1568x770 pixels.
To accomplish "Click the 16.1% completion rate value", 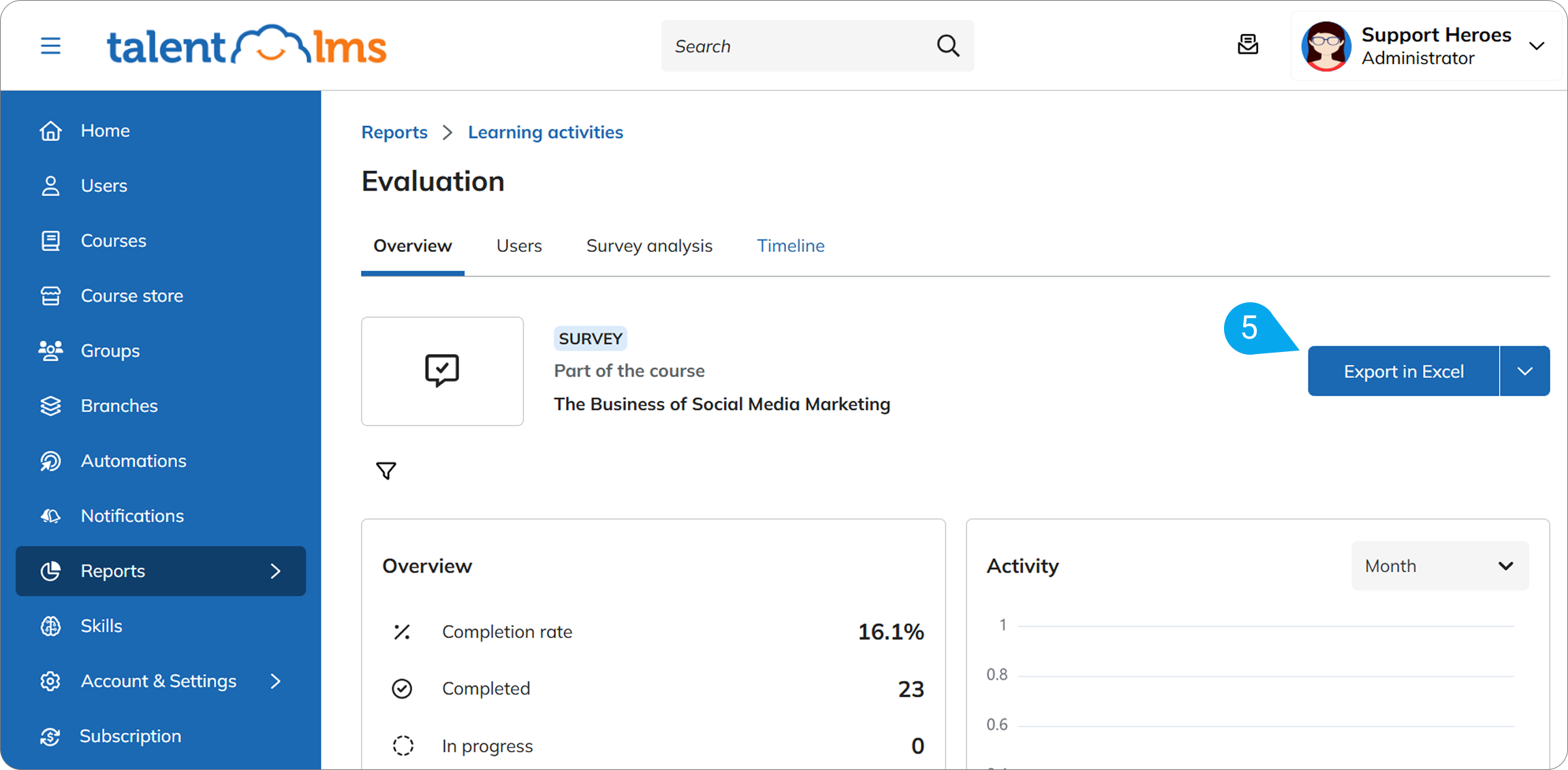I will point(890,632).
